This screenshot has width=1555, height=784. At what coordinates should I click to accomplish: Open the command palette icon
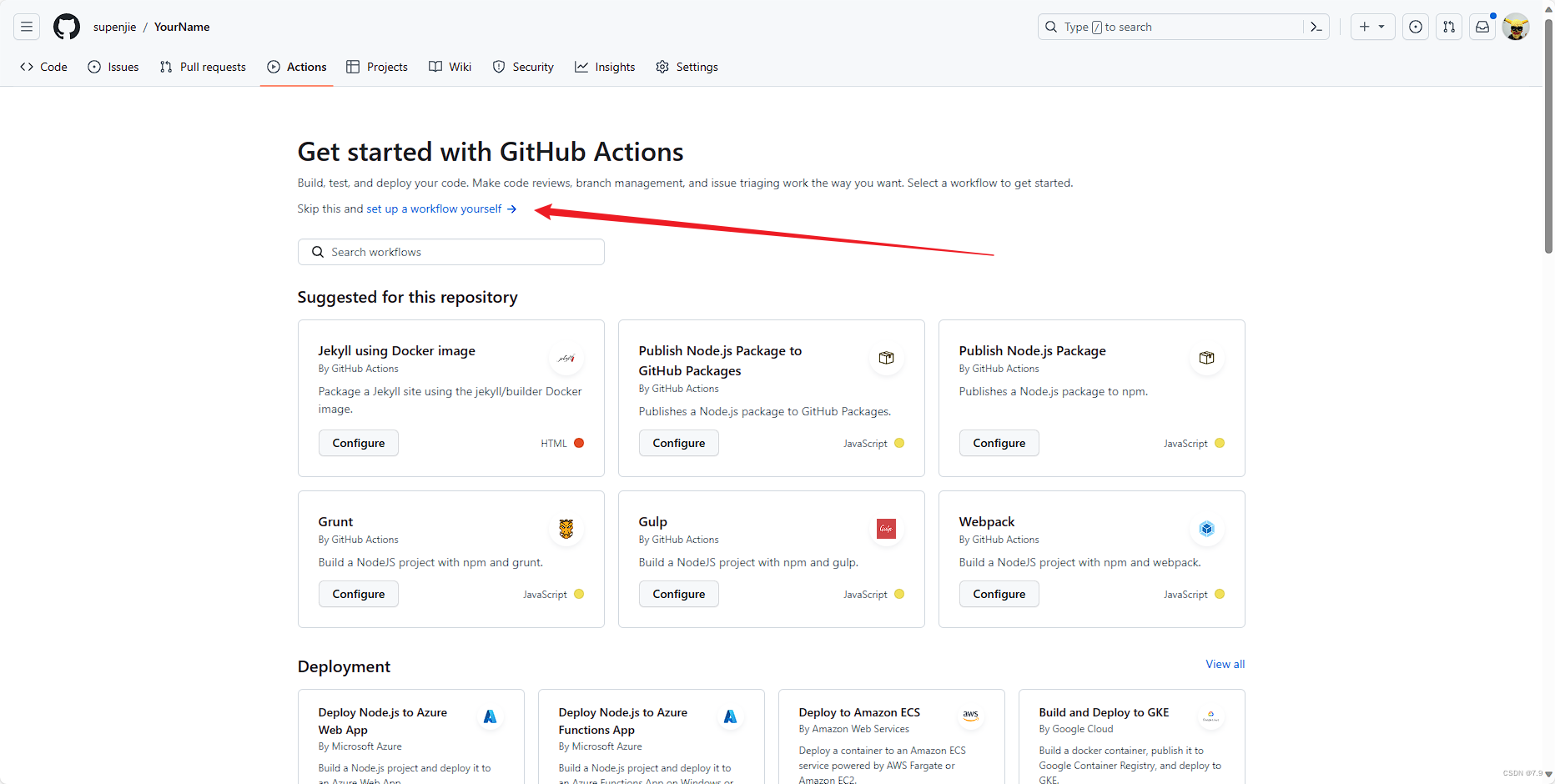pyautogui.click(x=1316, y=27)
